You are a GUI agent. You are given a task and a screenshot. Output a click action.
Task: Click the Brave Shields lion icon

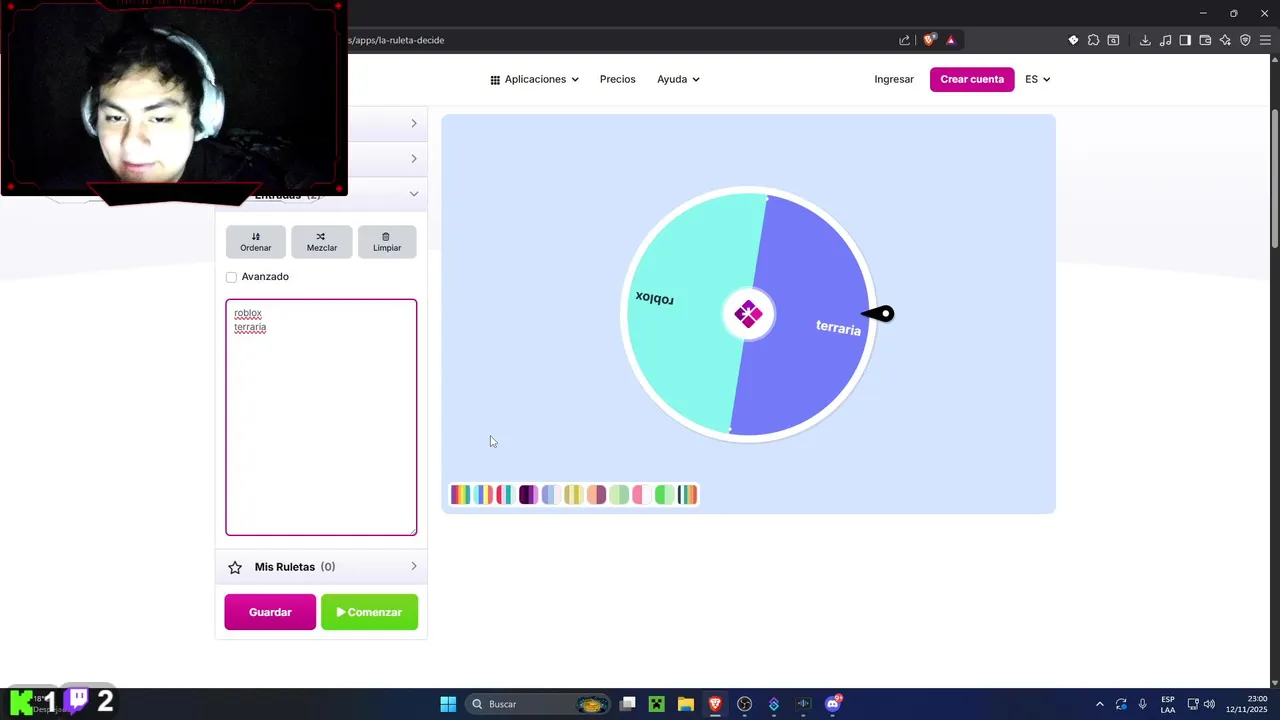click(x=929, y=40)
